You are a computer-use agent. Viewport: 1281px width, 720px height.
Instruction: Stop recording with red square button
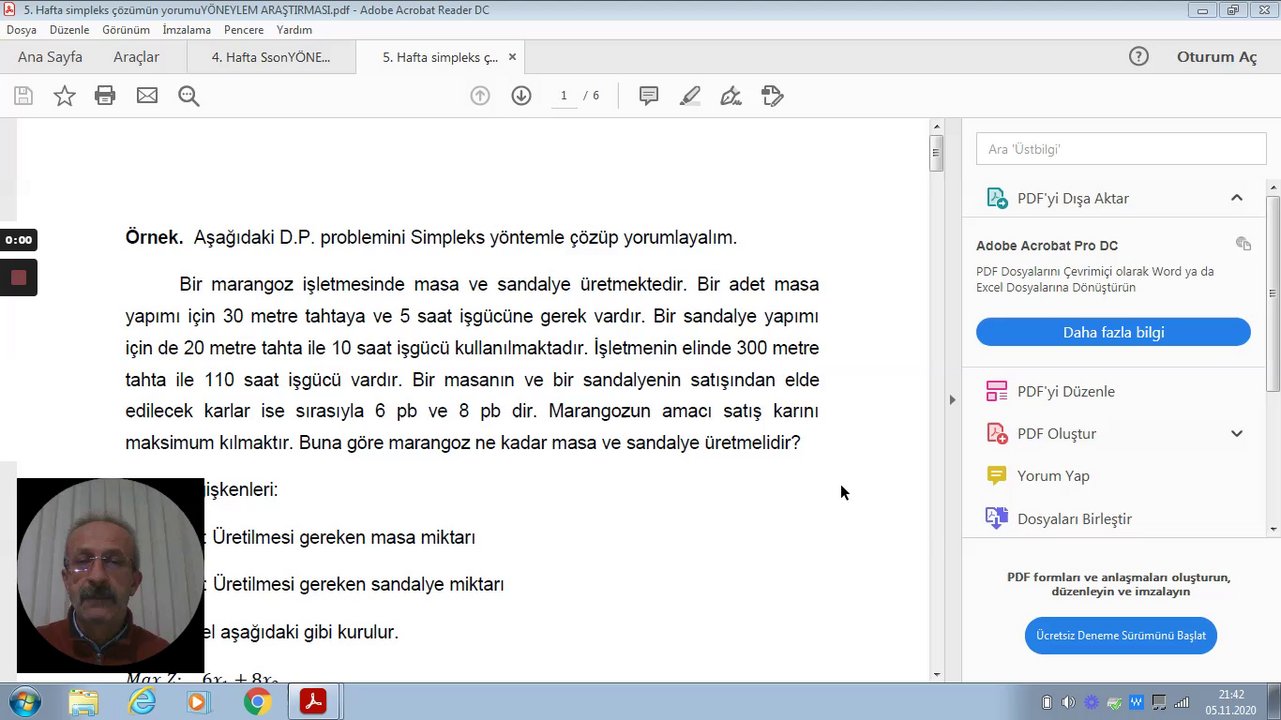click(x=18, y=277)
